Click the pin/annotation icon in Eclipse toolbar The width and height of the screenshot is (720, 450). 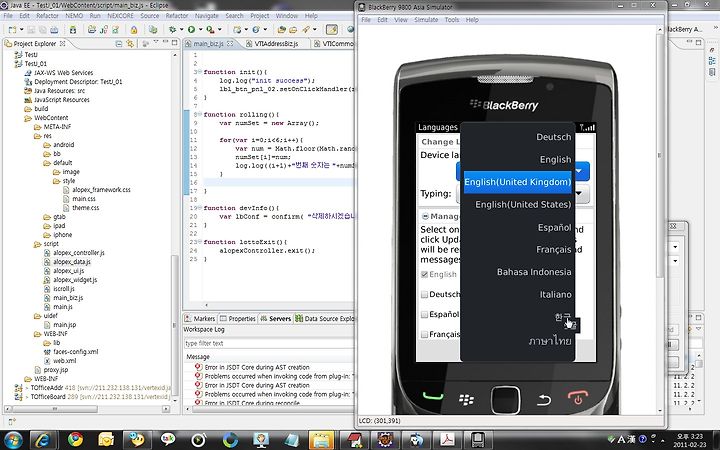[x=306, y=30]
